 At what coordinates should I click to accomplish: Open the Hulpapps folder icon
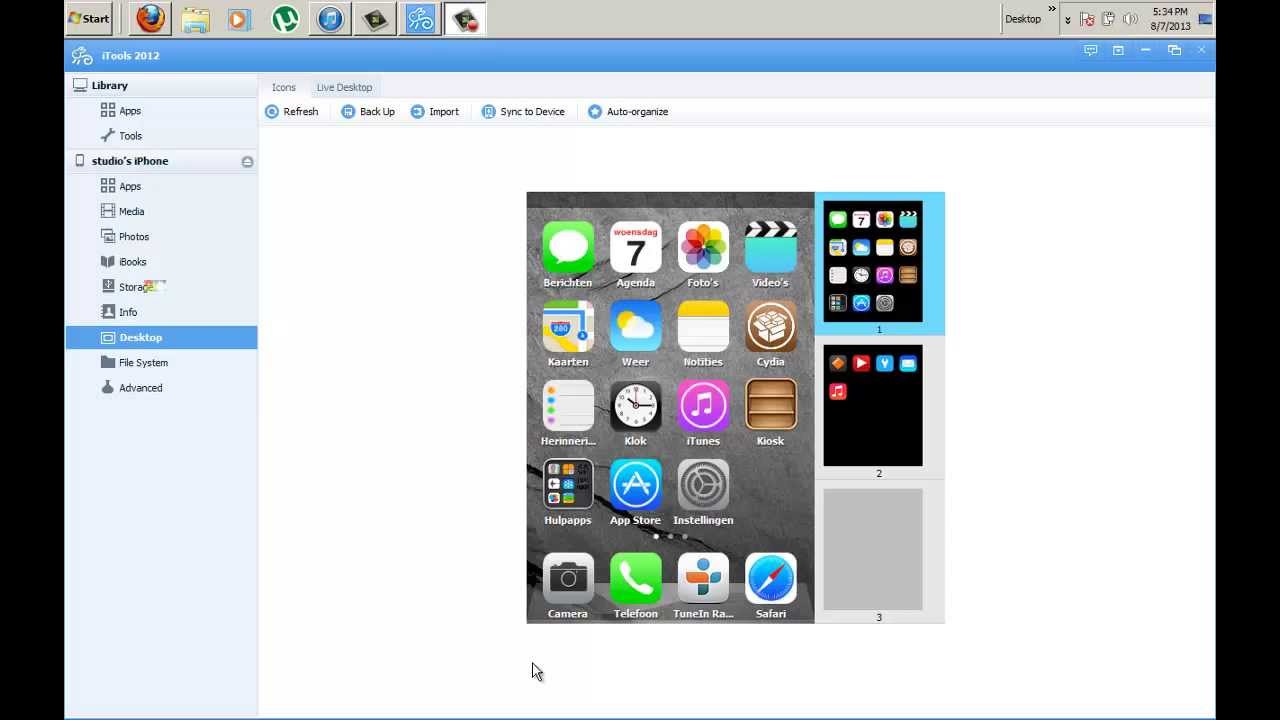tap(568, 484)
